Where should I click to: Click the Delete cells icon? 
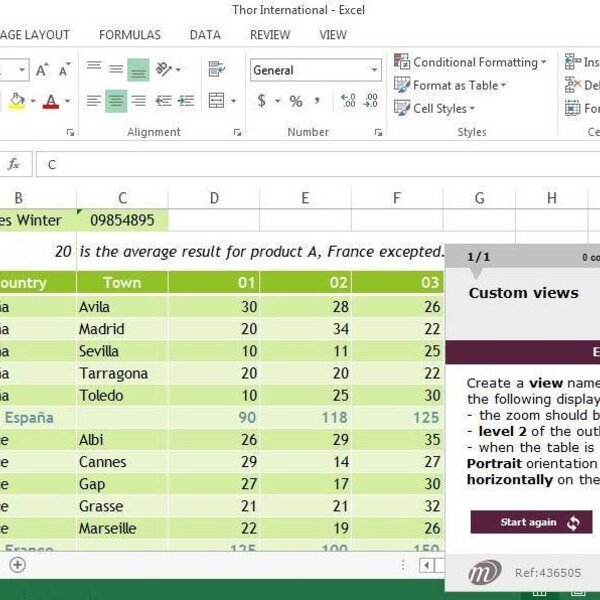[573, 85]
